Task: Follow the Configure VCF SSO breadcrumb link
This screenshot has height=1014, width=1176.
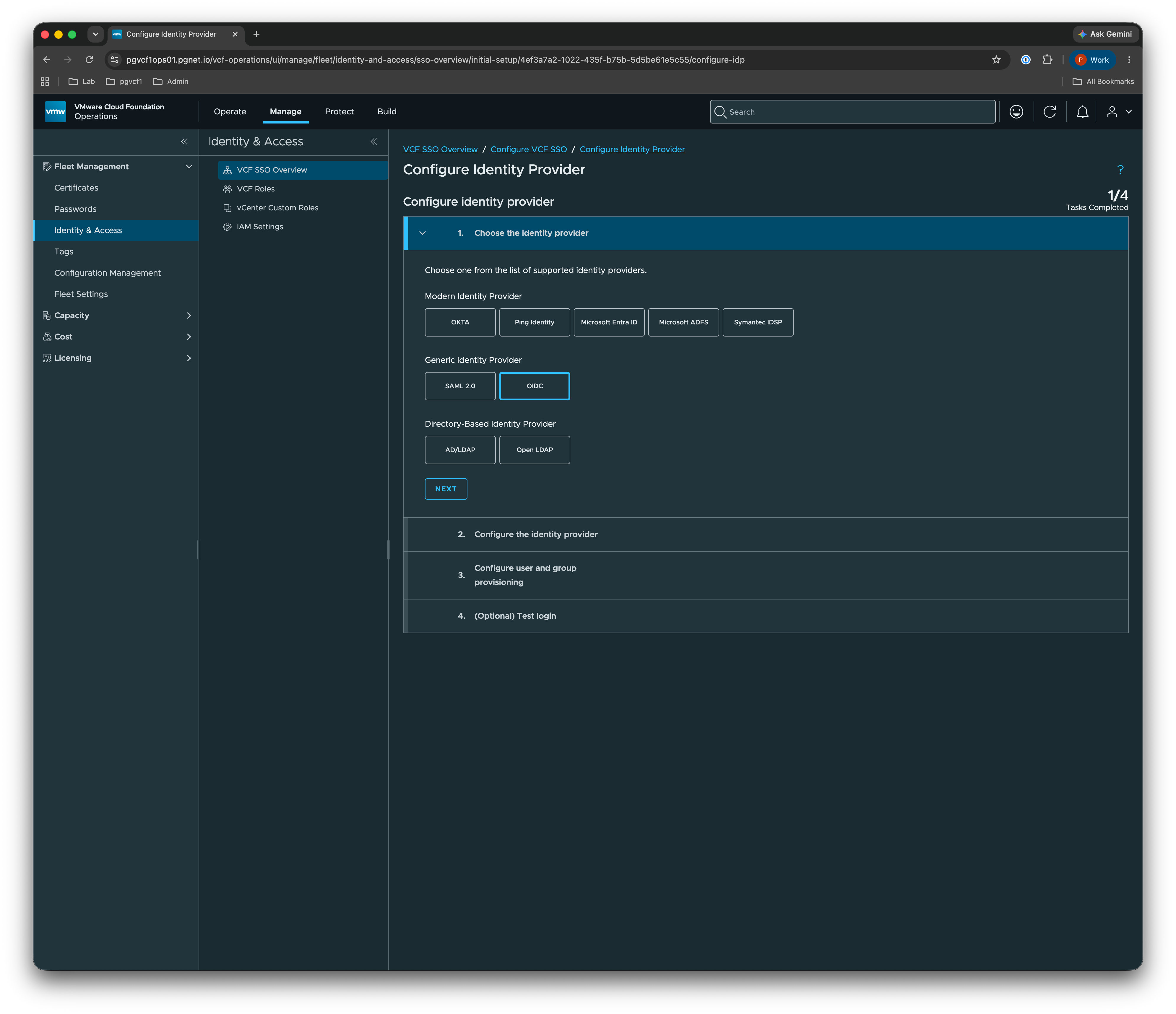Action: point(528,149)
